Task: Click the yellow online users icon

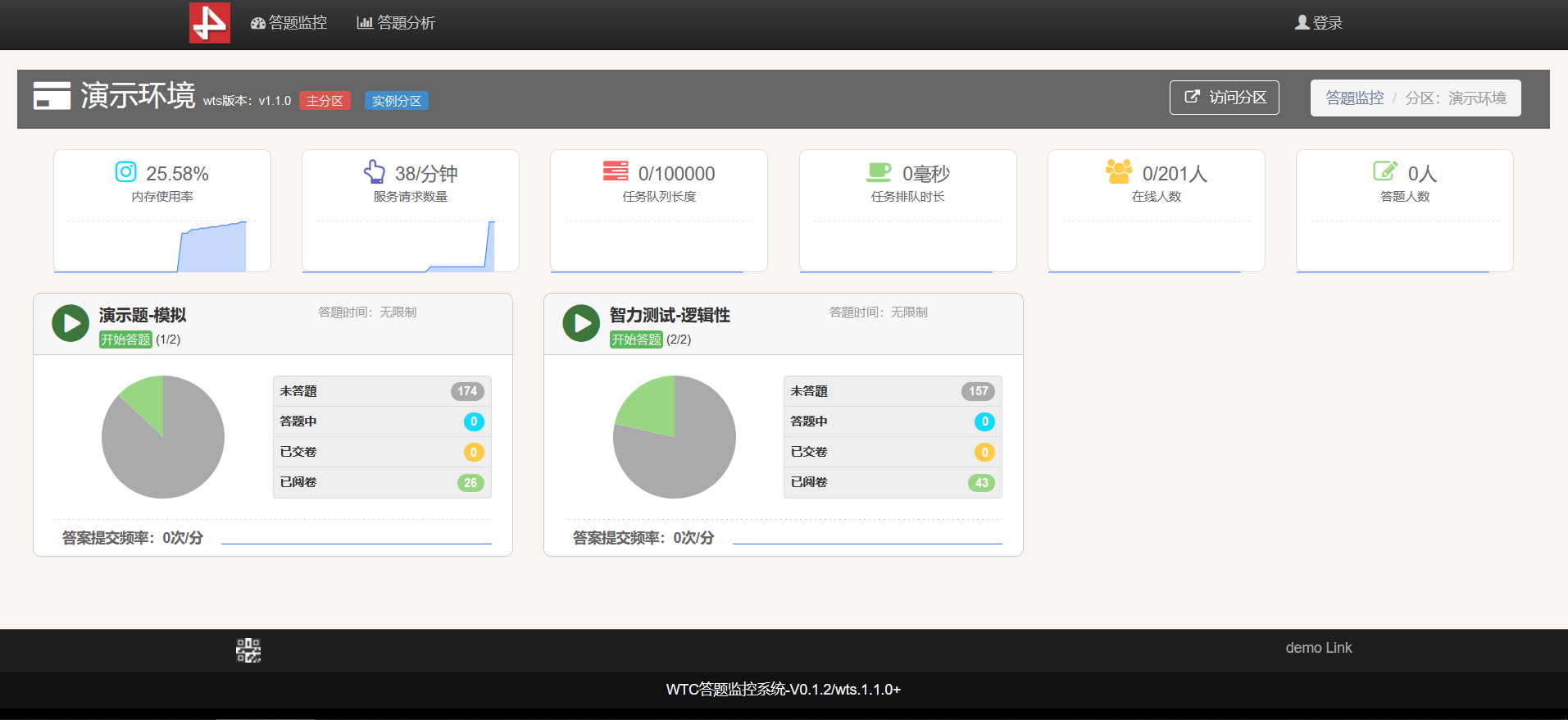Action: 1119,171
